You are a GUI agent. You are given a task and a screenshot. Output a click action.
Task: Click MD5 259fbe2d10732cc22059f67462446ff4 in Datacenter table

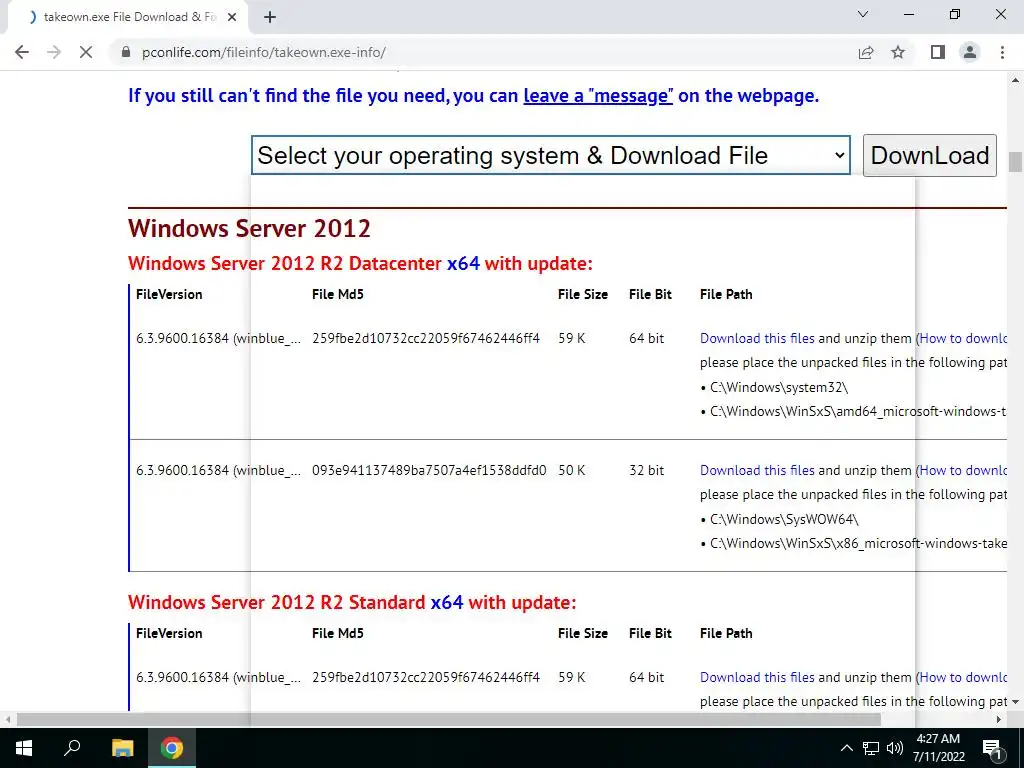(x=426, y=338)
